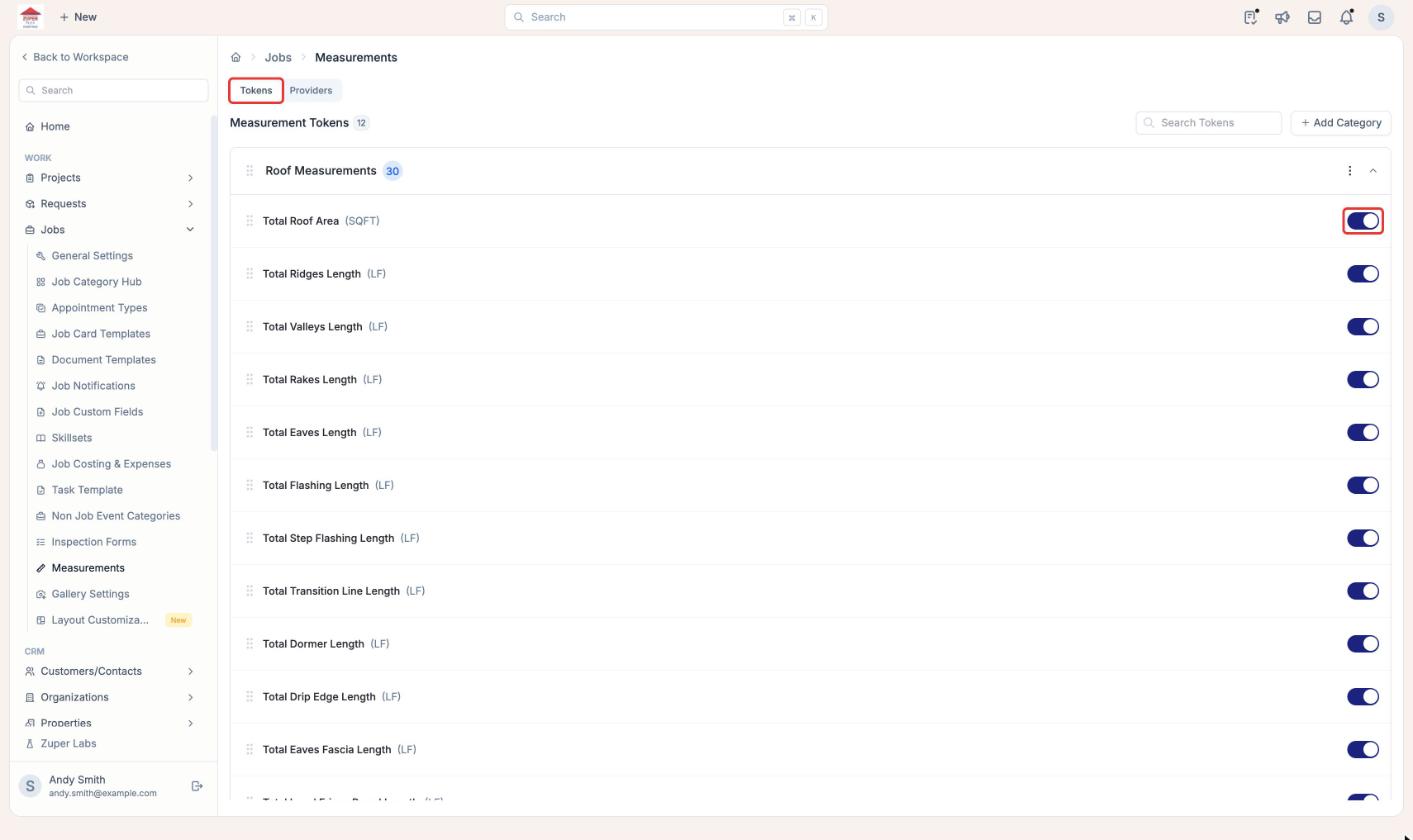The height and width of the screenshot is (840, 1413).
Task: Disable Total Dormer Length token
Action: pyautogui.click(x=1363, y=645)
